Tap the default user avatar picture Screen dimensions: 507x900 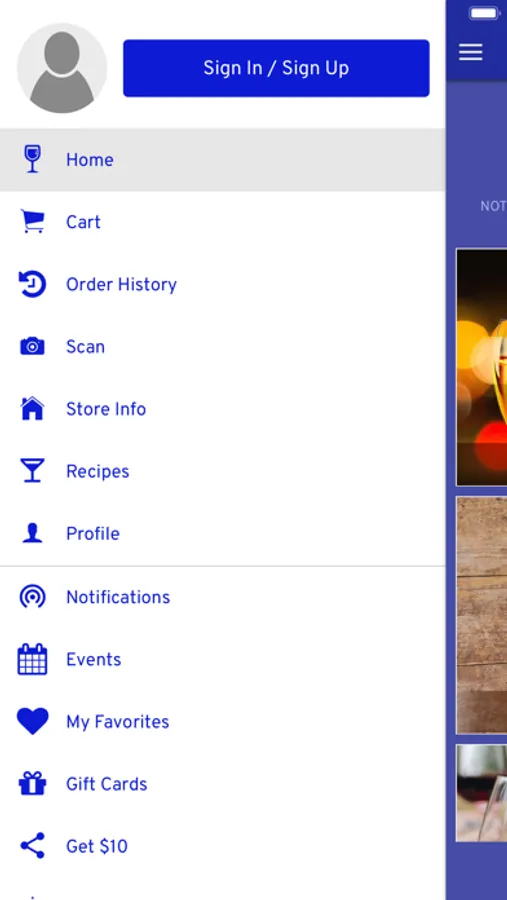pos(62,68)
